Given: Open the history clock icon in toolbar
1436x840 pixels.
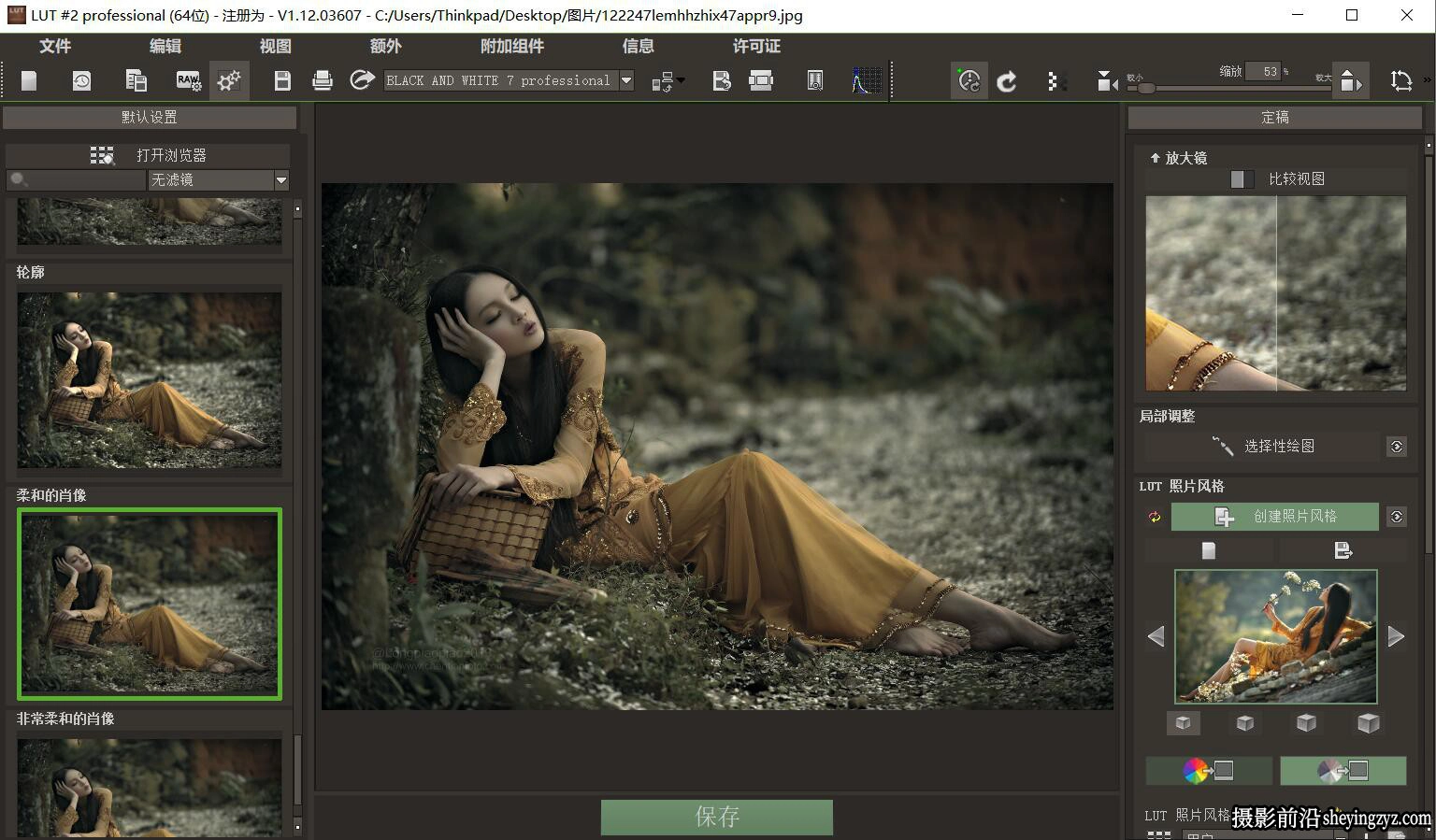Looking at the screenshot, I should [81, 81].
